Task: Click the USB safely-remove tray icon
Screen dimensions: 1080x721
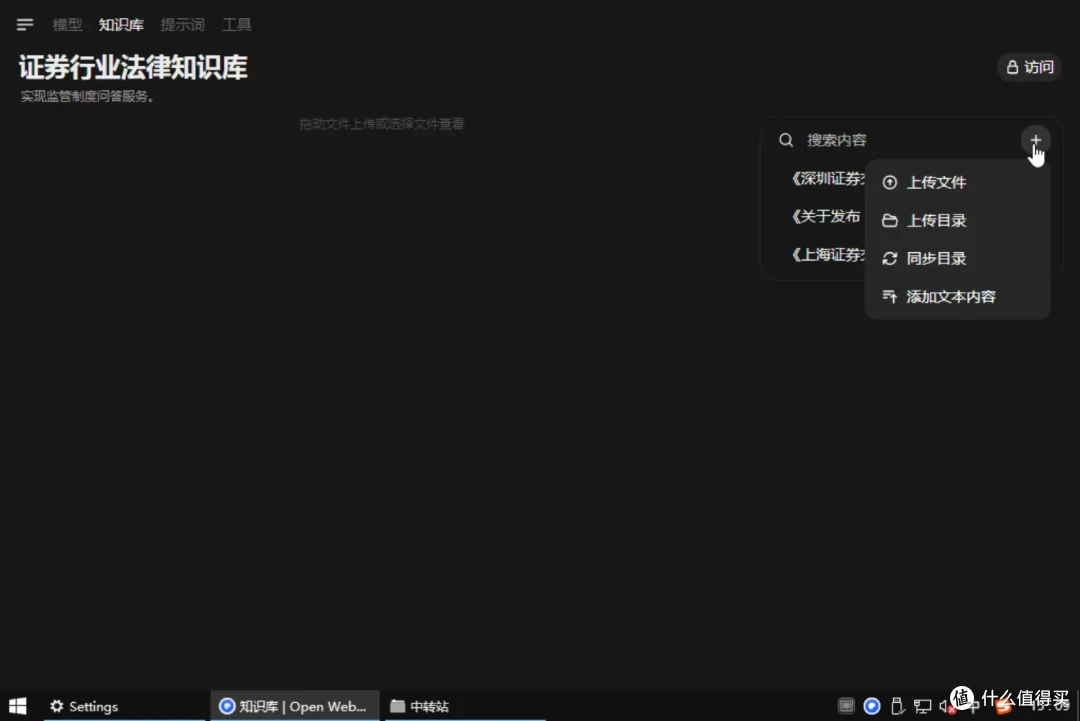Action: pos(897,706)
